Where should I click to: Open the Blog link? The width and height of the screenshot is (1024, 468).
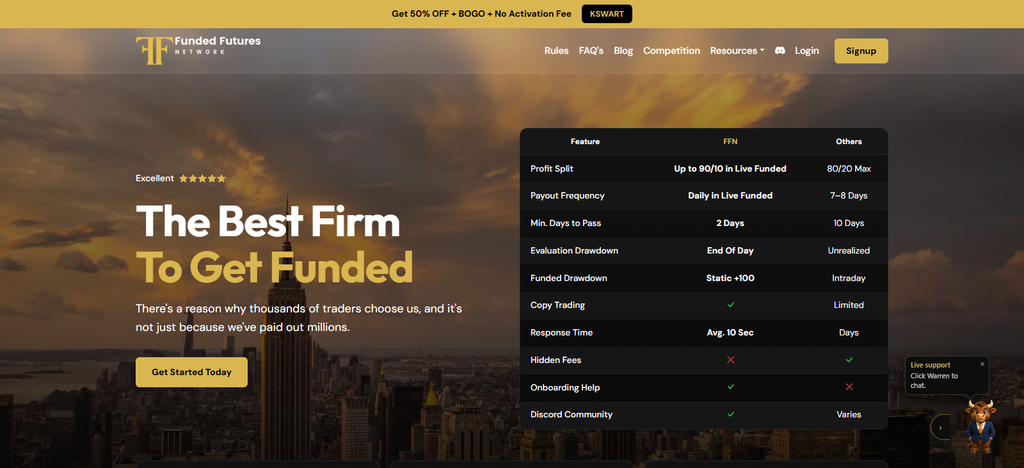click(624, 51)
